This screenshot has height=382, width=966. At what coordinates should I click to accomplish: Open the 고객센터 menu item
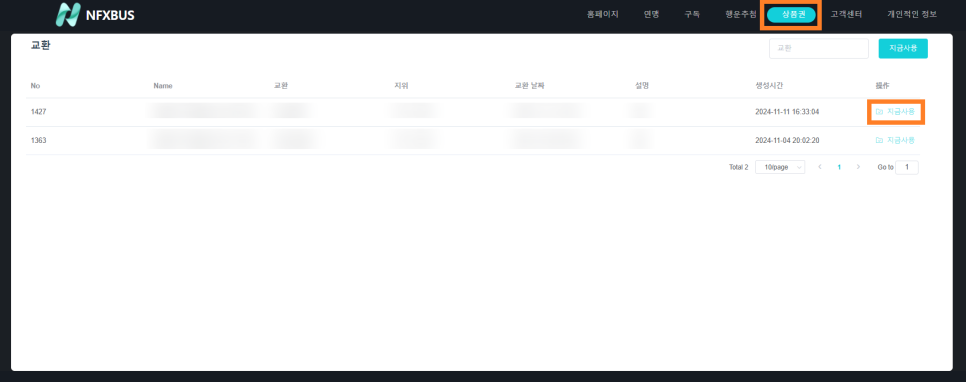(846, 15)
